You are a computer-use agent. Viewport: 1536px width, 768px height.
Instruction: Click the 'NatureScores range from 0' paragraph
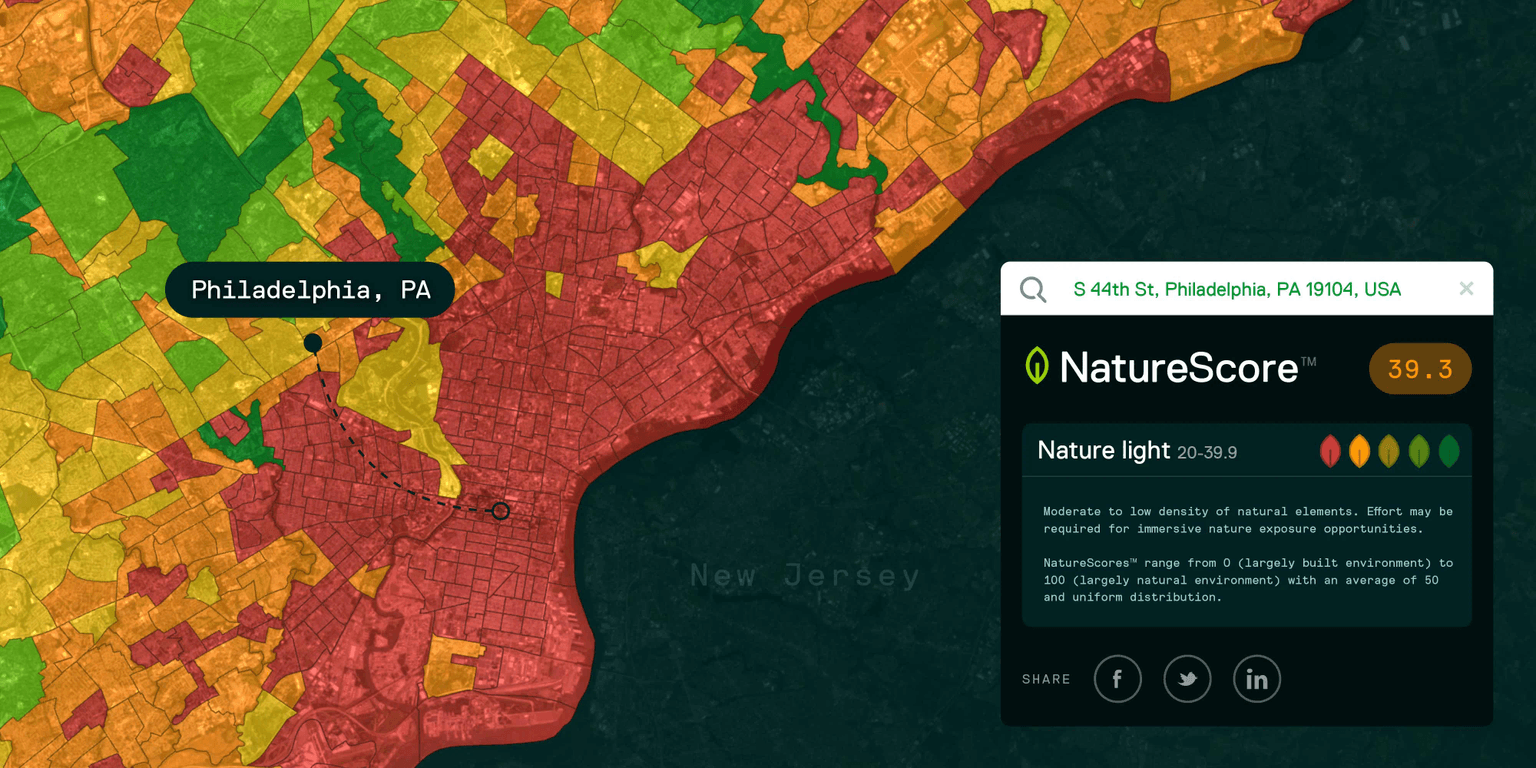pyautogui.click(x=1248, y=580)
